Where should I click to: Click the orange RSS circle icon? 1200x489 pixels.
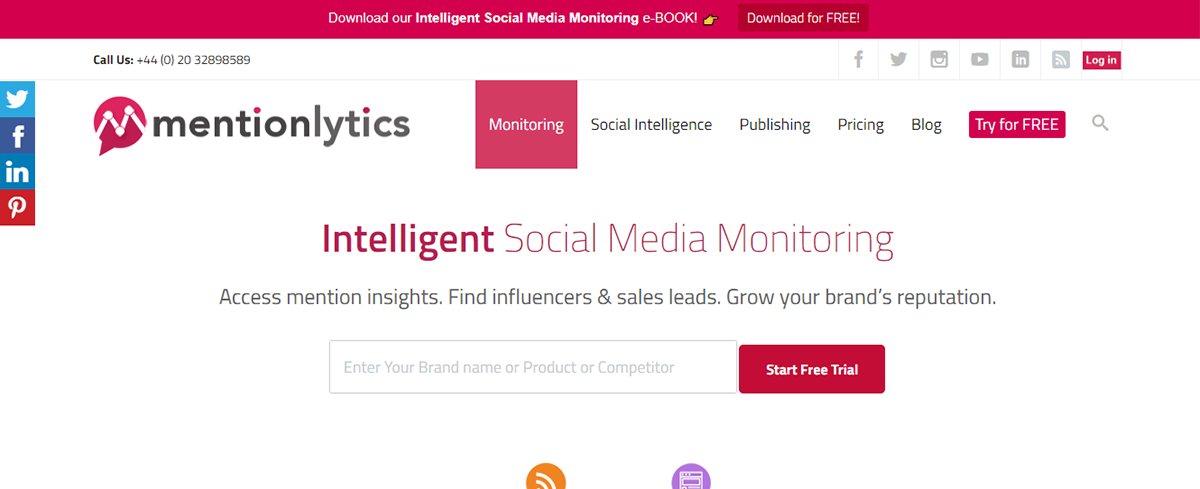point(546,477)
